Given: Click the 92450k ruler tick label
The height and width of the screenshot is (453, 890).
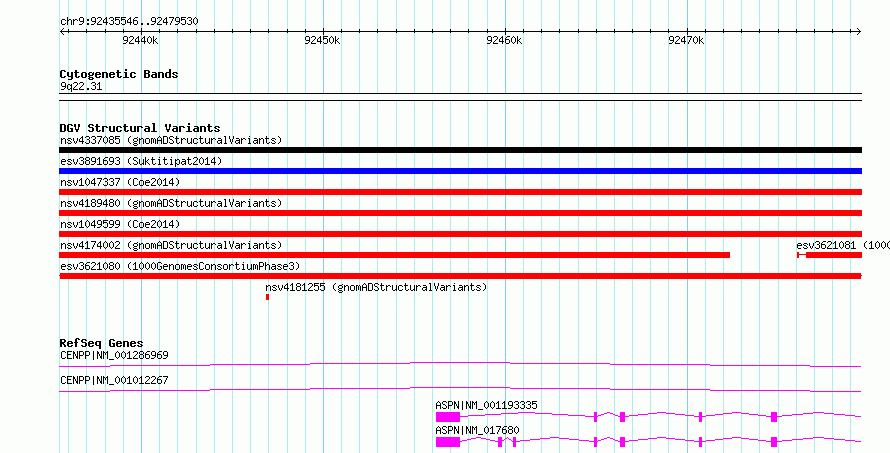Looking at the screenshot, I should pyautogui.click(x=322, y=40).
